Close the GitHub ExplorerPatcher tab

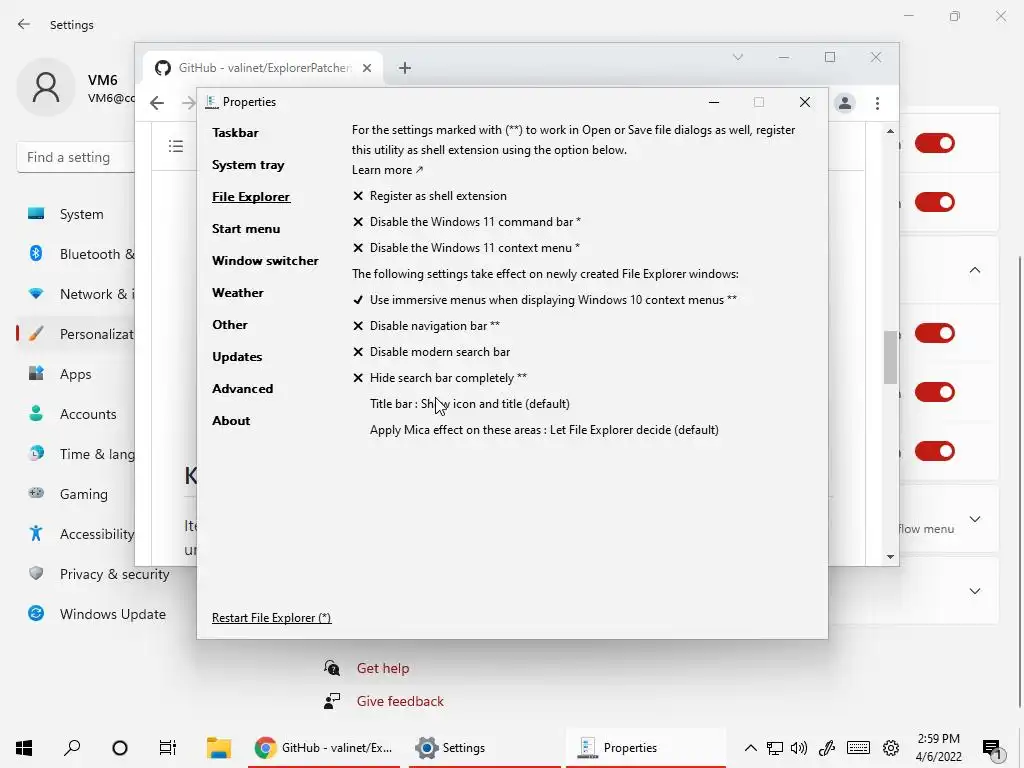coord(367,68)
